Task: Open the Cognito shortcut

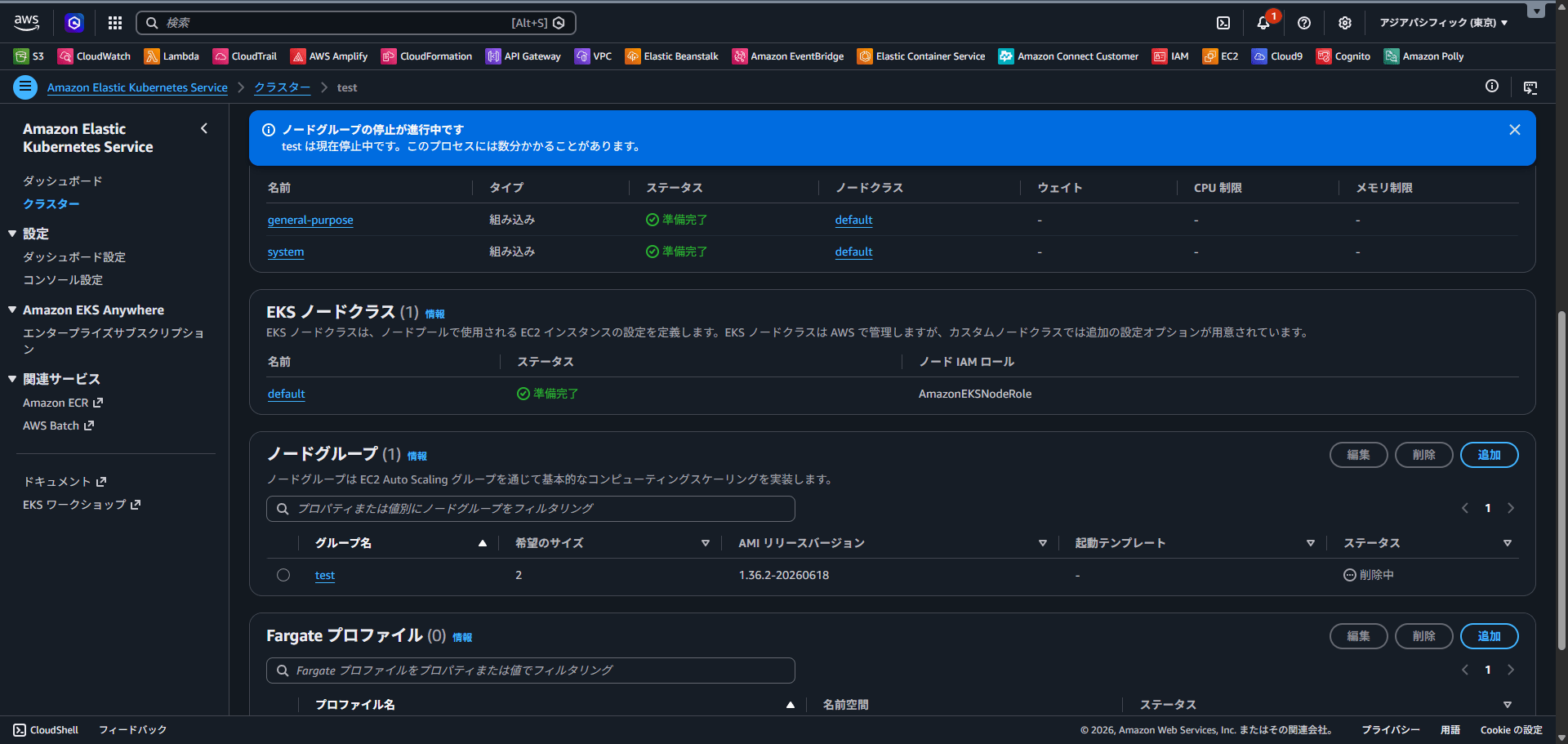Action: pos(1343,56)
